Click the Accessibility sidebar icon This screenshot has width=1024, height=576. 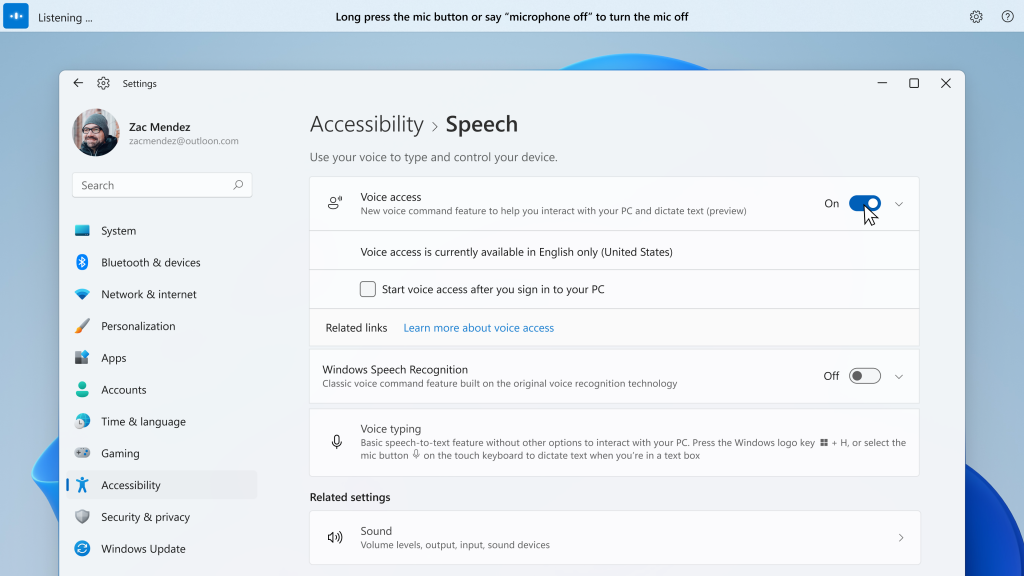click(82, 485)
